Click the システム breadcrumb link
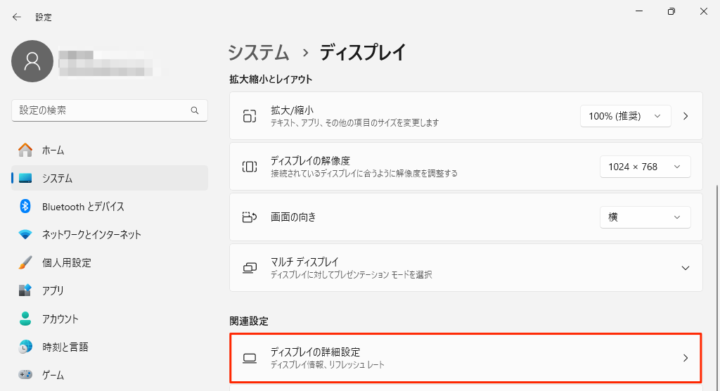Viewport: 720px width, 391px height. pyautogui.click(x=259, y=52)
